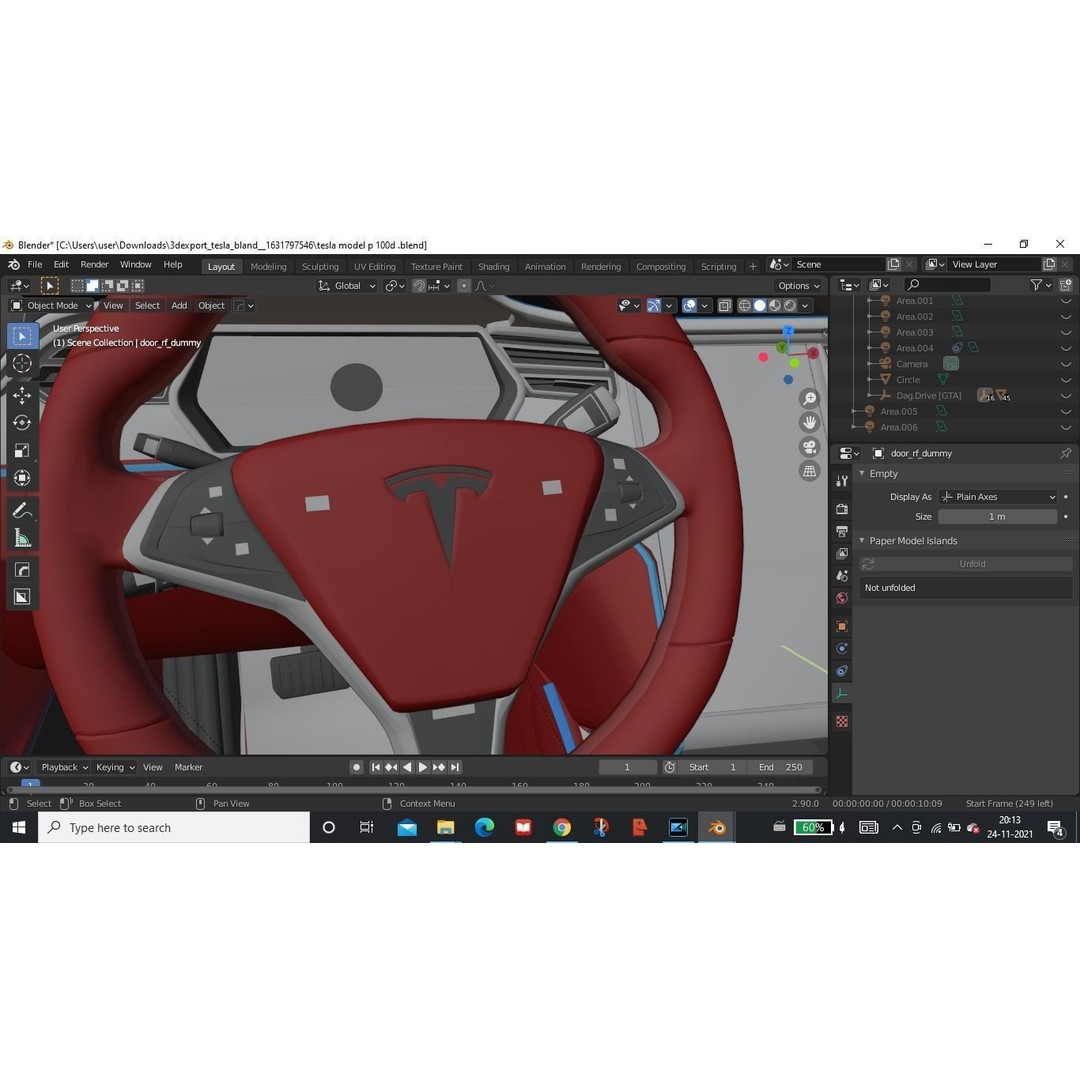Click the Size 1 m field
This screenshot has width=1080, height=1080.
(997, 517)
